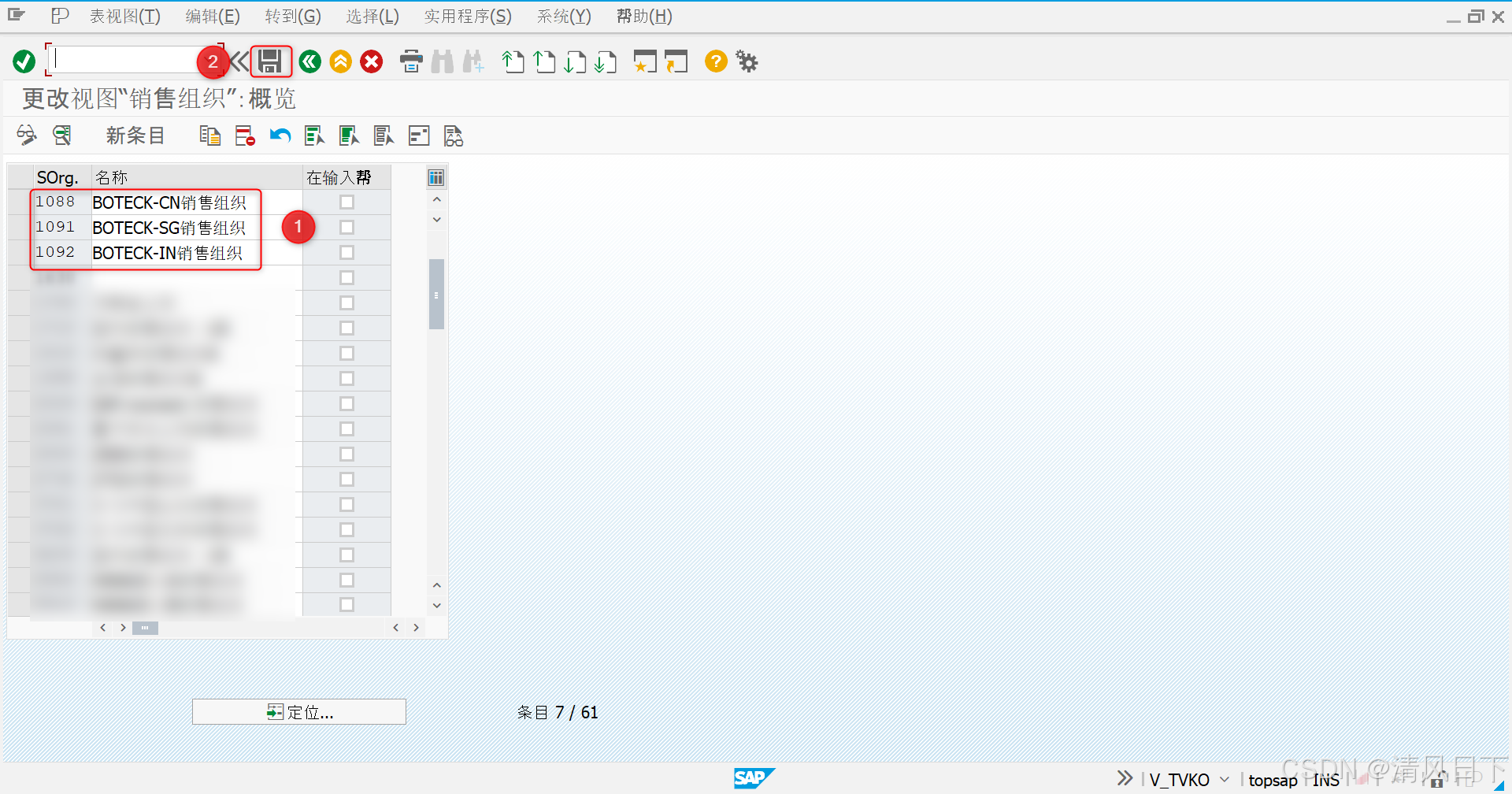Screen dimensions: 1512x794
Task: Collapse the command field with double-chevron
Action: coord(239,61)
